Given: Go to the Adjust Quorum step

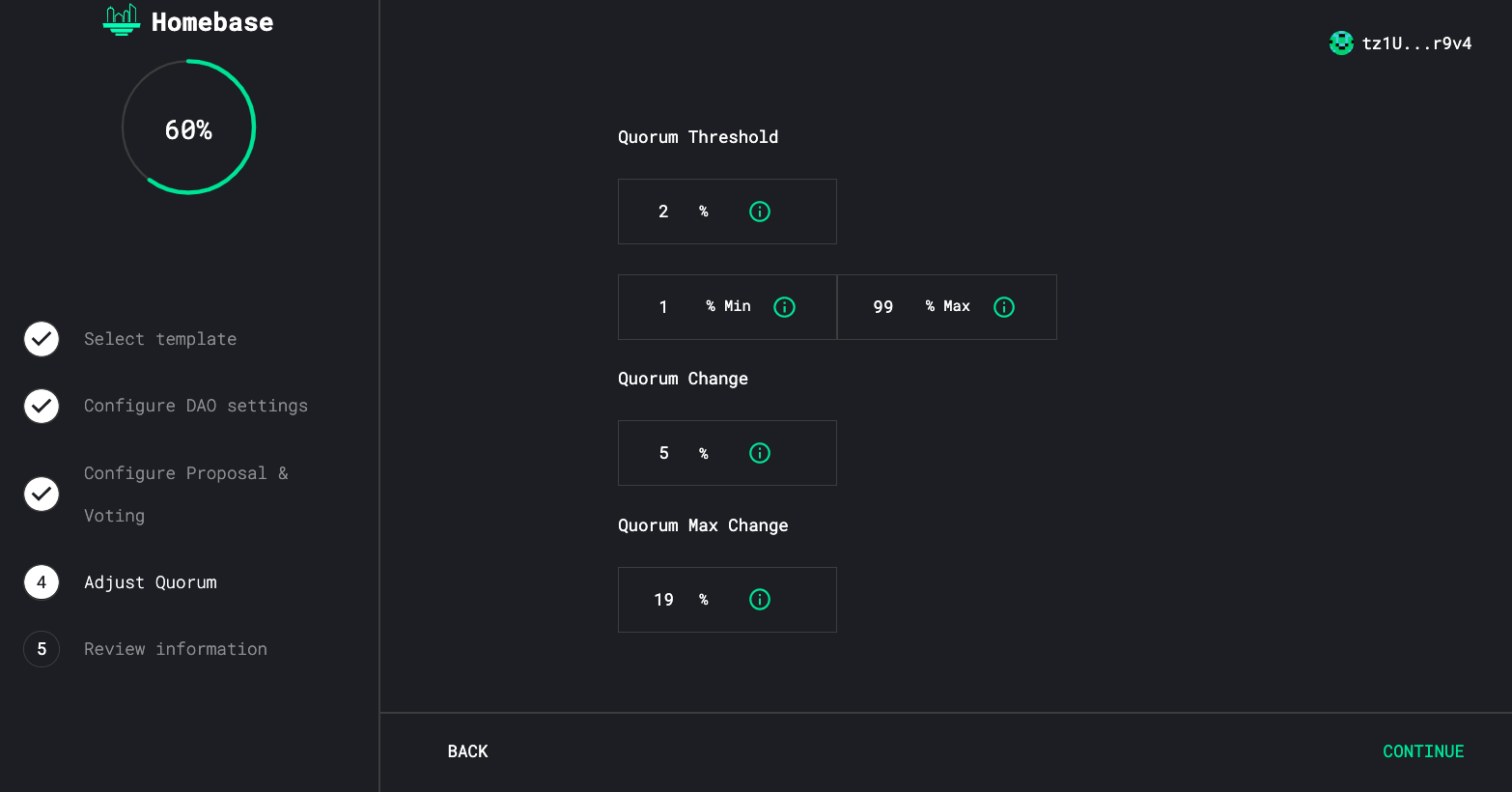Looking at the screenshot, I should [x=150, y=582].
